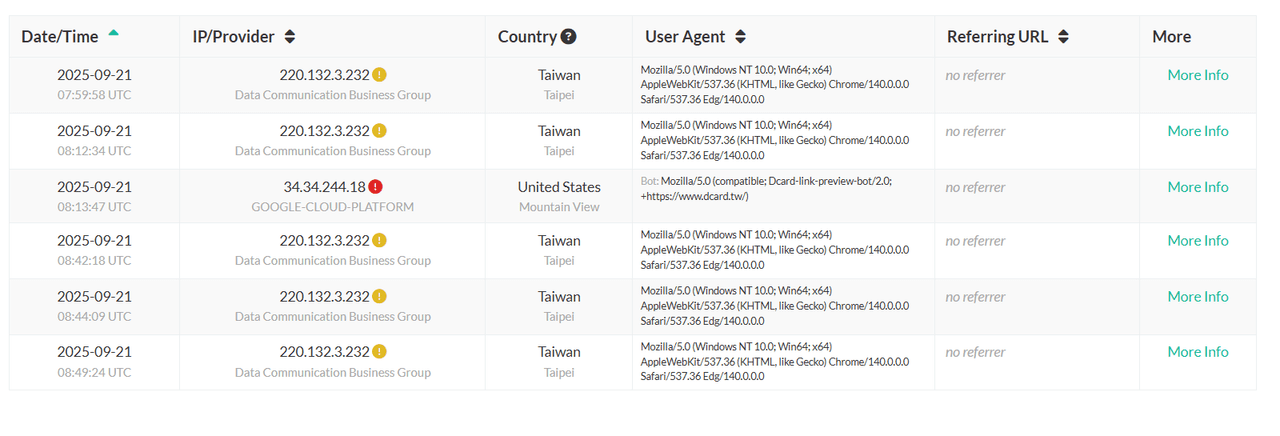Click the Referring URL column header text
The height and width of the screenshot is (436, 1280).
998,37
